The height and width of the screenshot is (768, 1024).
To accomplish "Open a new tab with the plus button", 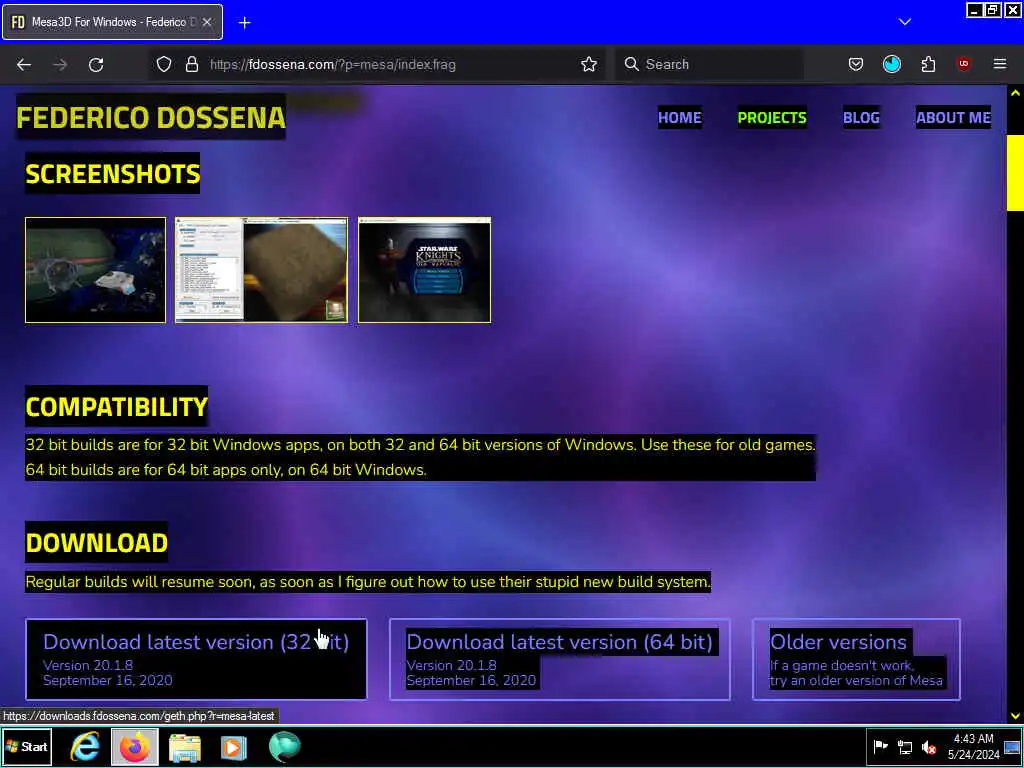I will (x=244, y=23).
